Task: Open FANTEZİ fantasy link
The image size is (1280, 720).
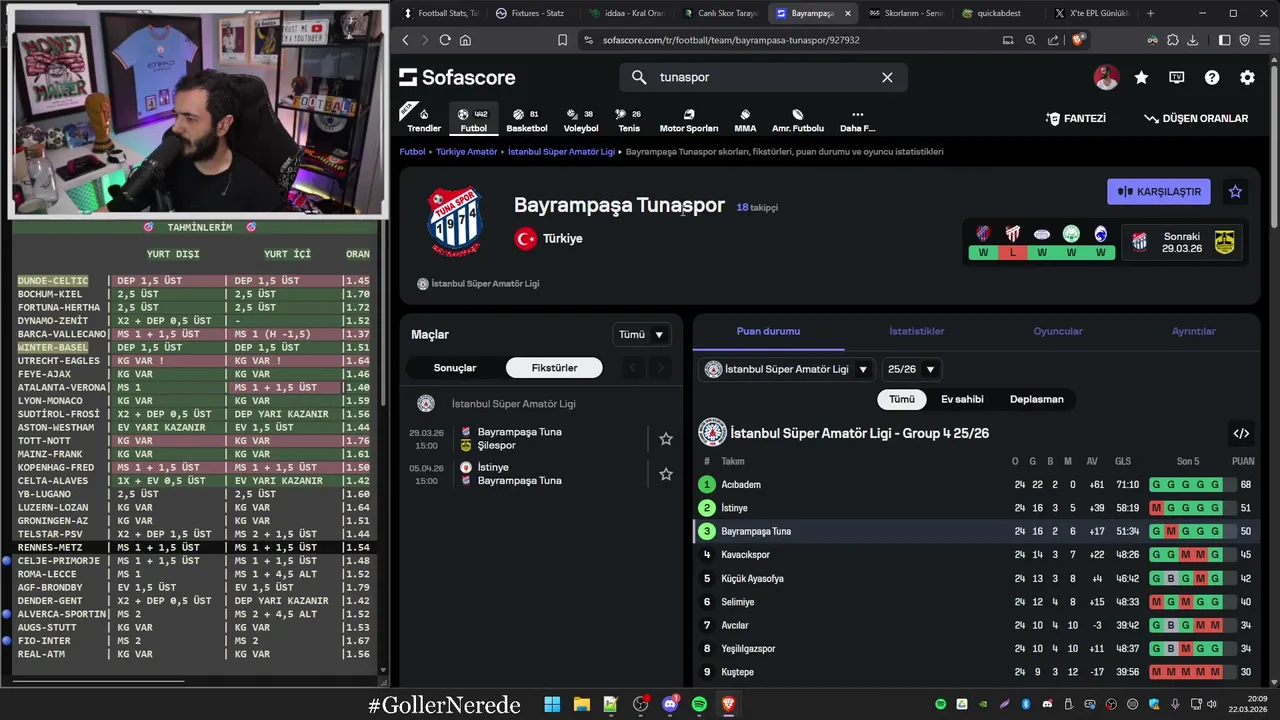Action: click(1076, 118)
